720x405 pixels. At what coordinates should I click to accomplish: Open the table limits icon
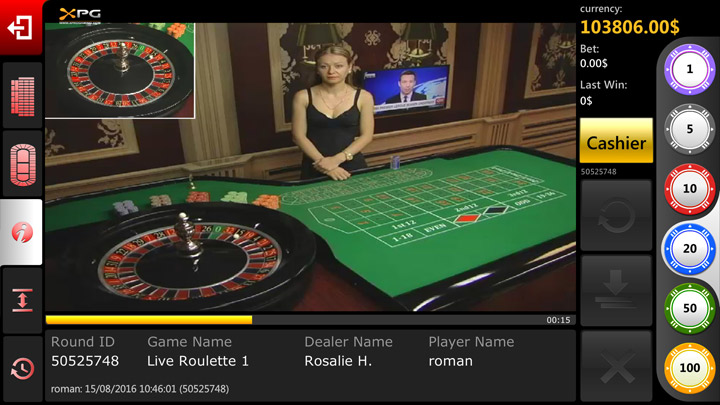[22, 301]
